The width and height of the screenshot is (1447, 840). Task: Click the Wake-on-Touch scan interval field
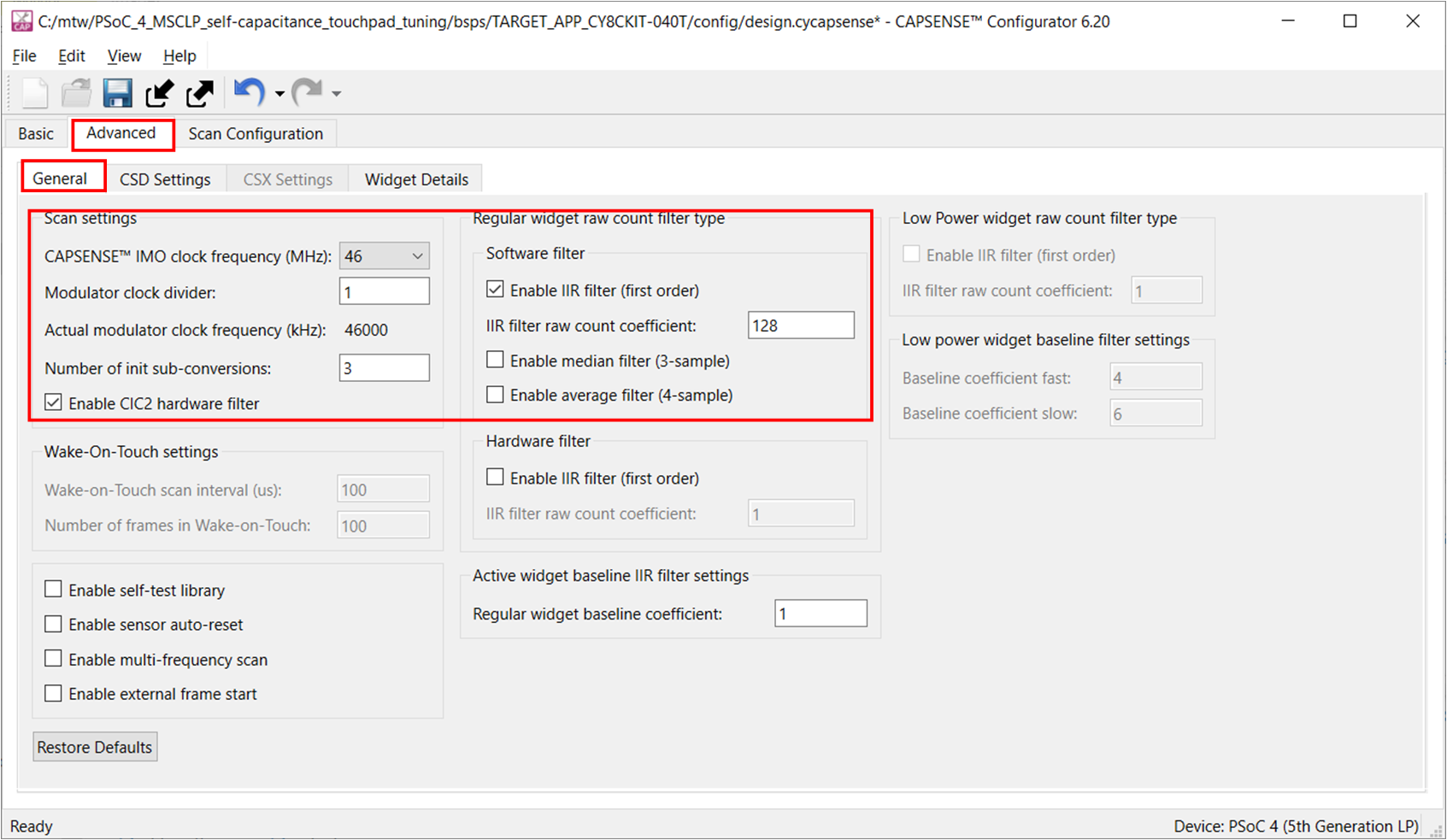pyautogui.click(x=384, y=490)
